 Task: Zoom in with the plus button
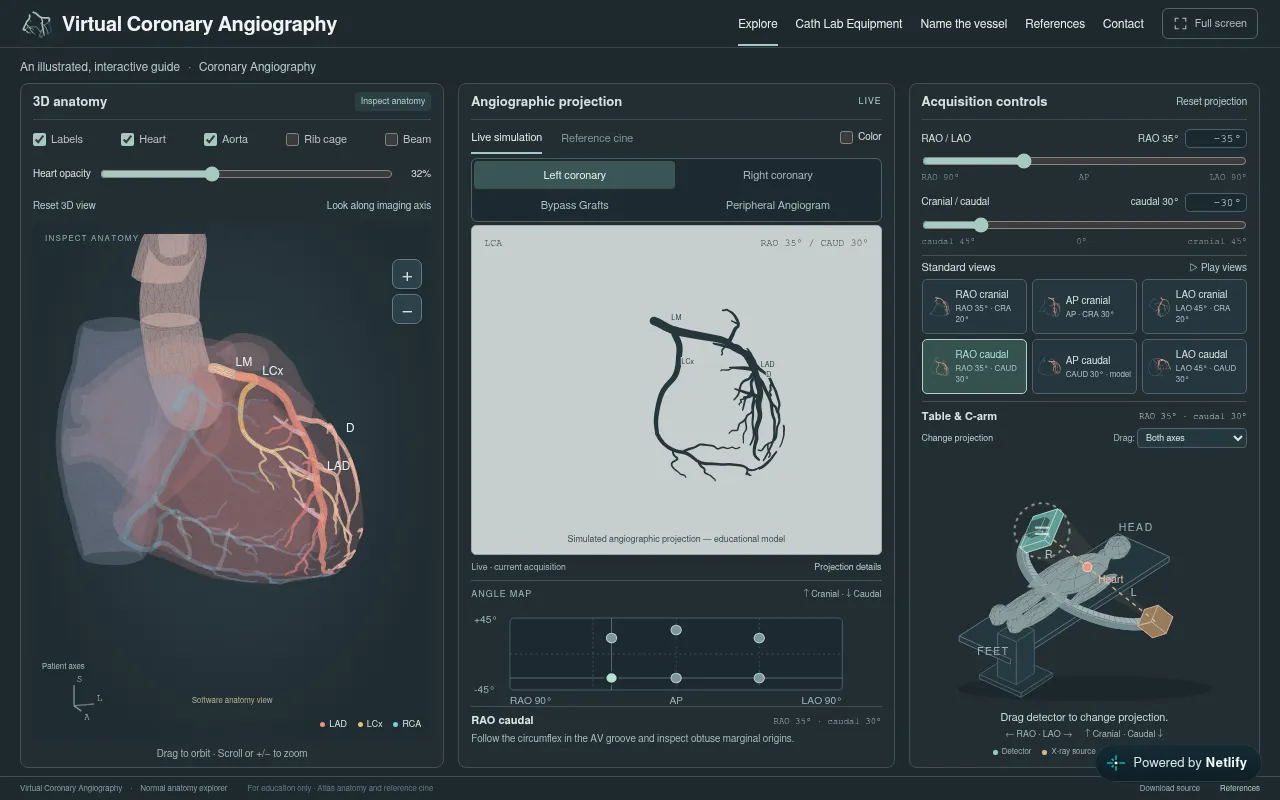[x=407, y=275]
